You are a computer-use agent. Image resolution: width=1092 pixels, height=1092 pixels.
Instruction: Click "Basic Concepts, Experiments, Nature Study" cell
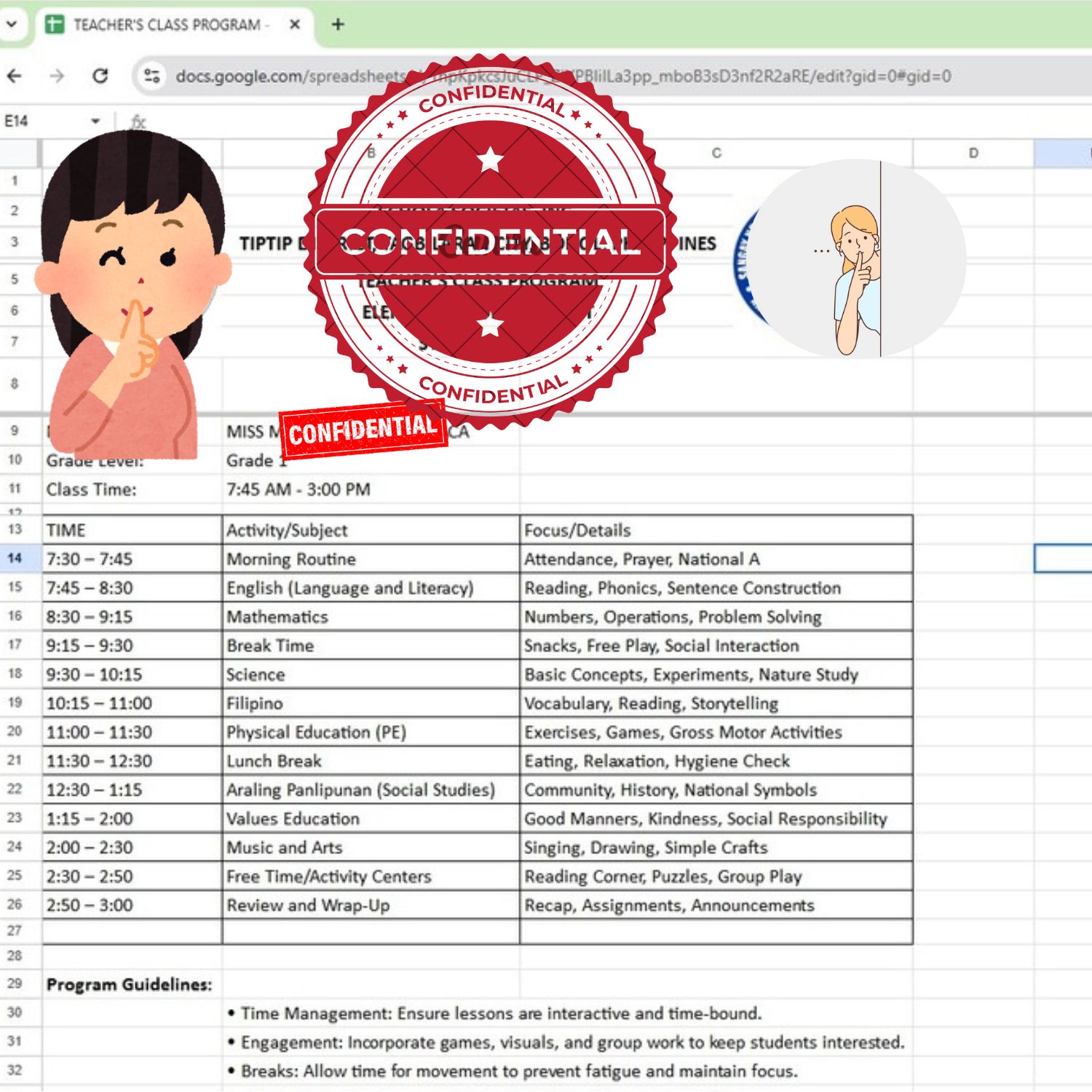(x=716, y=674)
